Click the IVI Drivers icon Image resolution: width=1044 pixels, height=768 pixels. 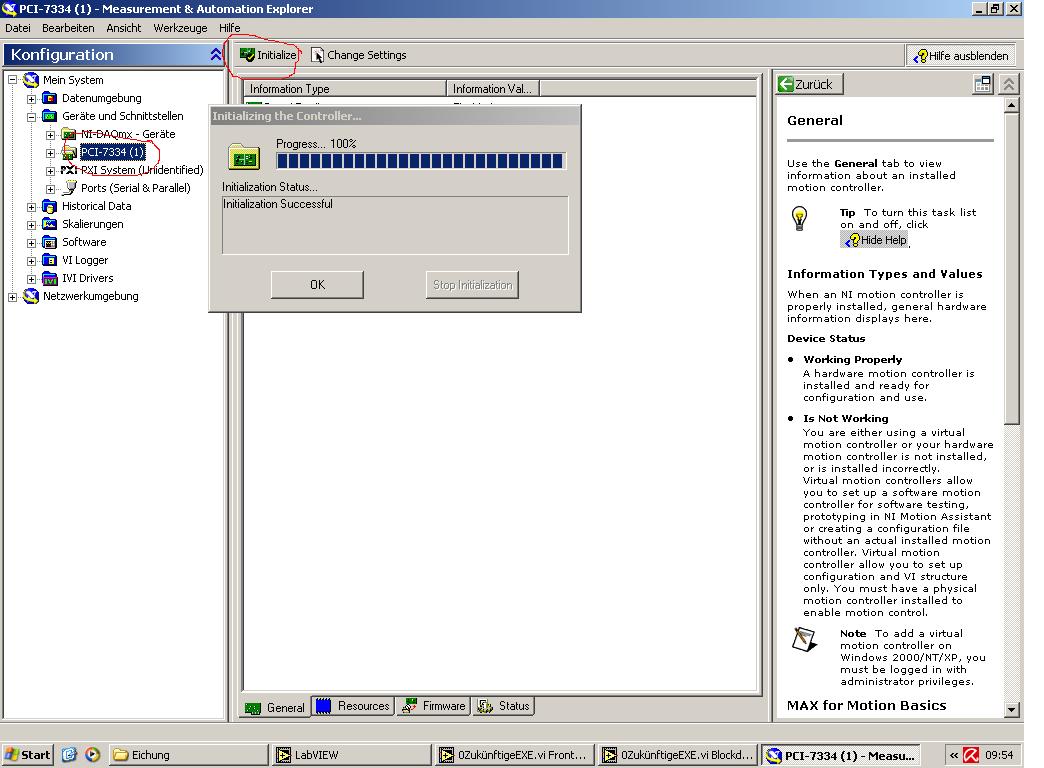[x=50, y=278]
